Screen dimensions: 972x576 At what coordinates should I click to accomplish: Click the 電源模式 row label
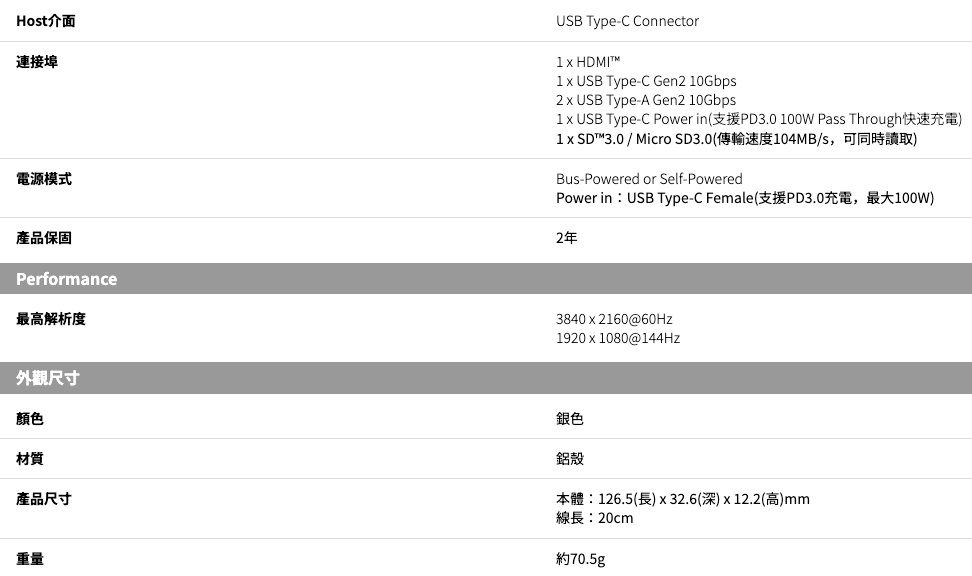click(44, 179)
